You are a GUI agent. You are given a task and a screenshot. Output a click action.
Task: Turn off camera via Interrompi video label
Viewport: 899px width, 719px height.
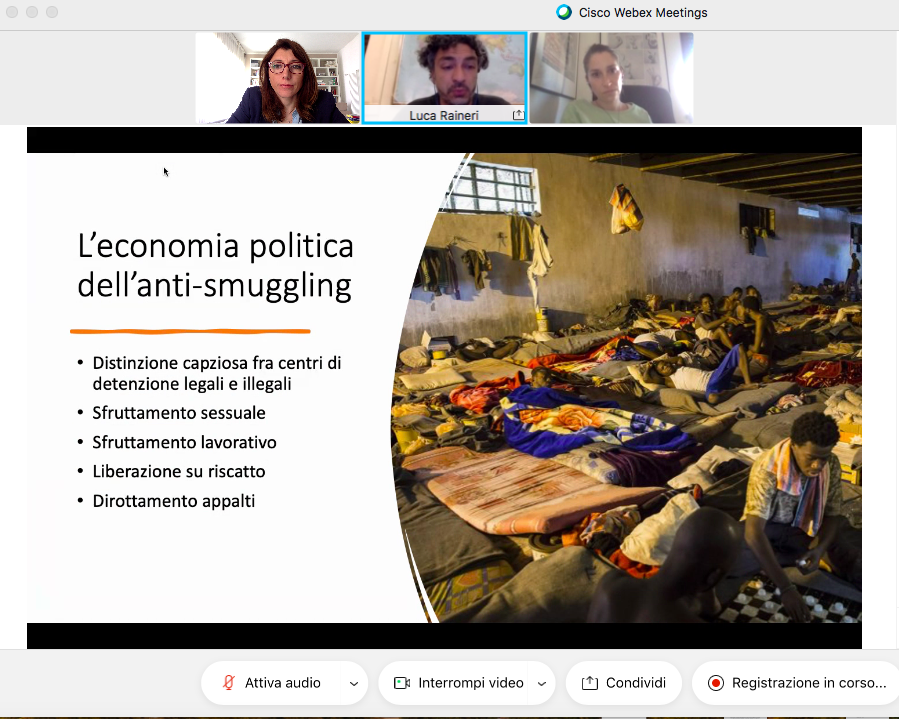(x=471, y=683)
